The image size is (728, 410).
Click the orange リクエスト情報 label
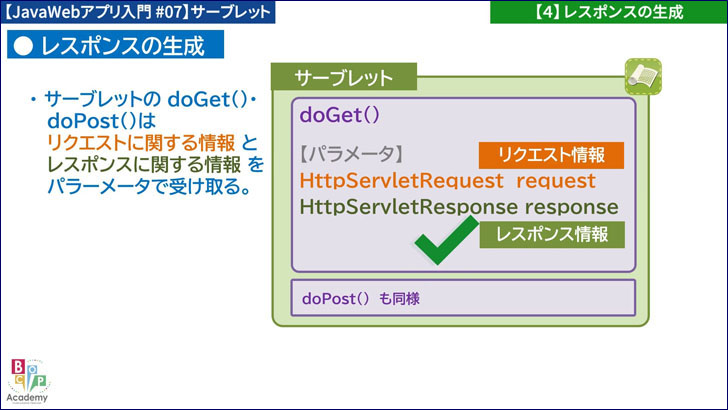click(551, 155)
